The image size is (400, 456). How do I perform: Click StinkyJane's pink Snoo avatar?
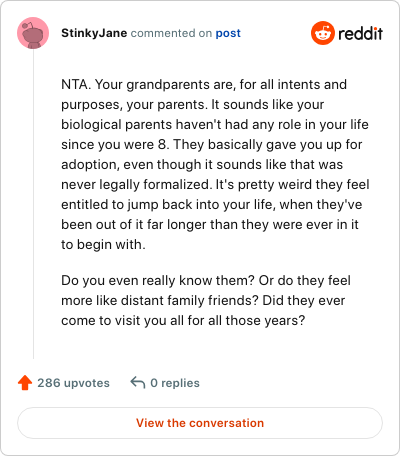click(33, 33)
